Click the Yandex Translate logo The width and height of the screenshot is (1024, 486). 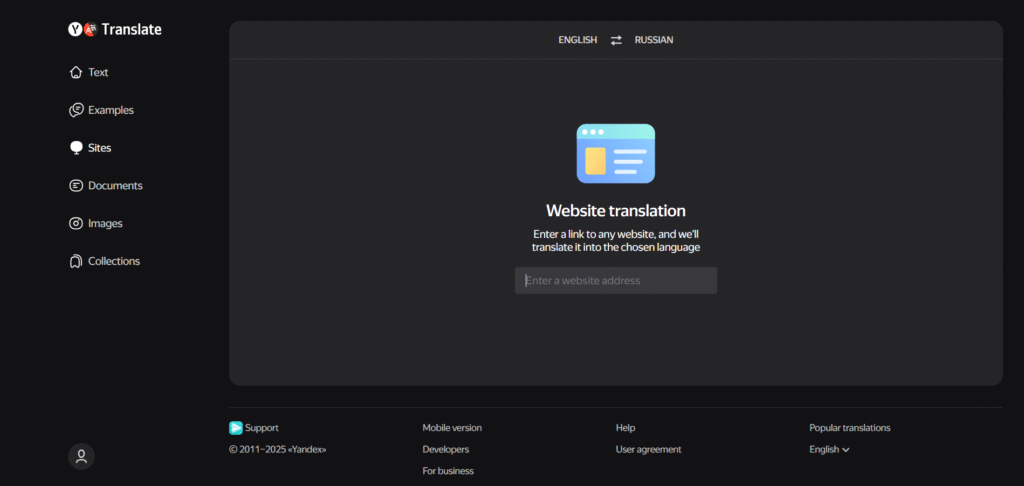click(x=114, y=30)
